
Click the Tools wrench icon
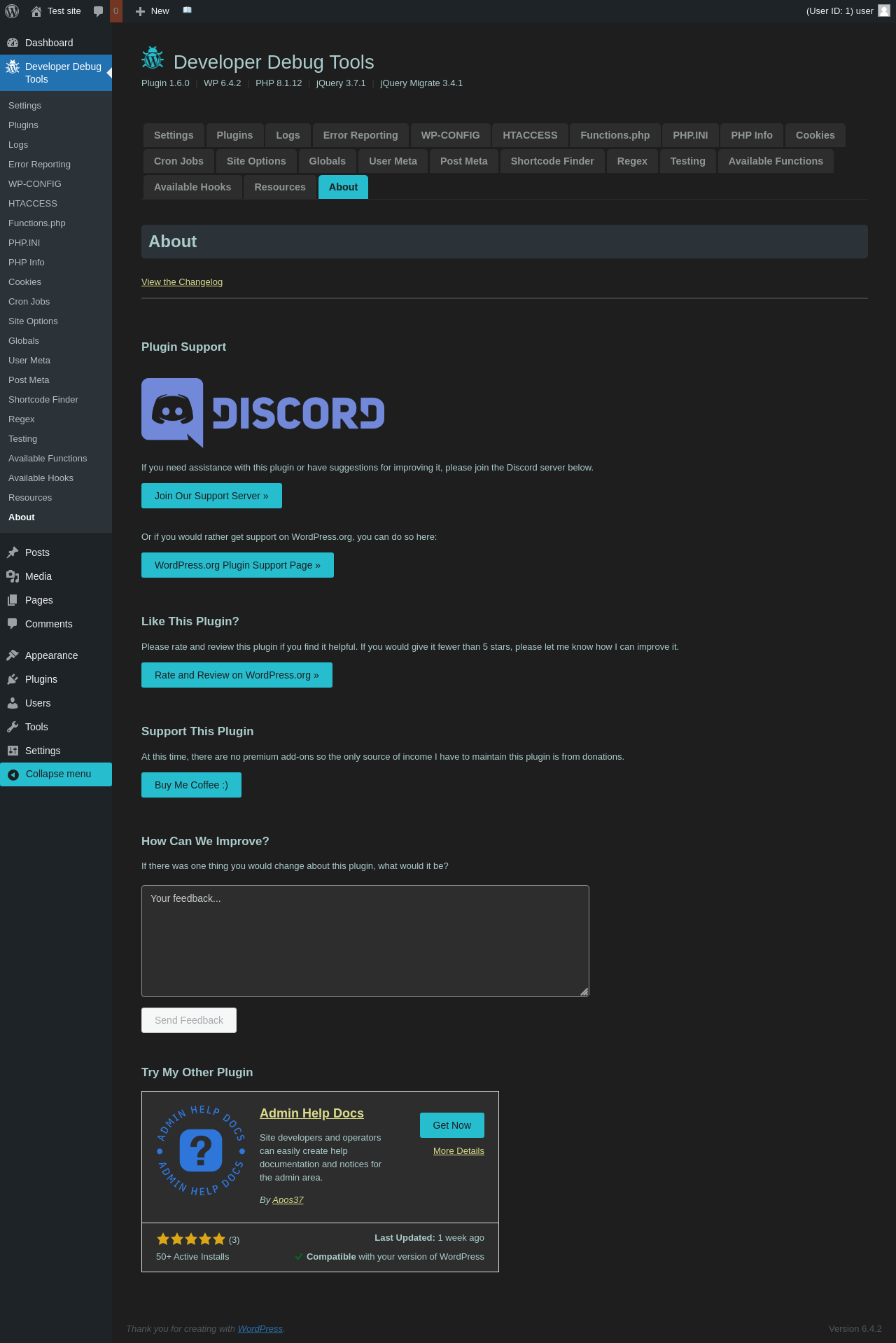[x=13, y=727]
